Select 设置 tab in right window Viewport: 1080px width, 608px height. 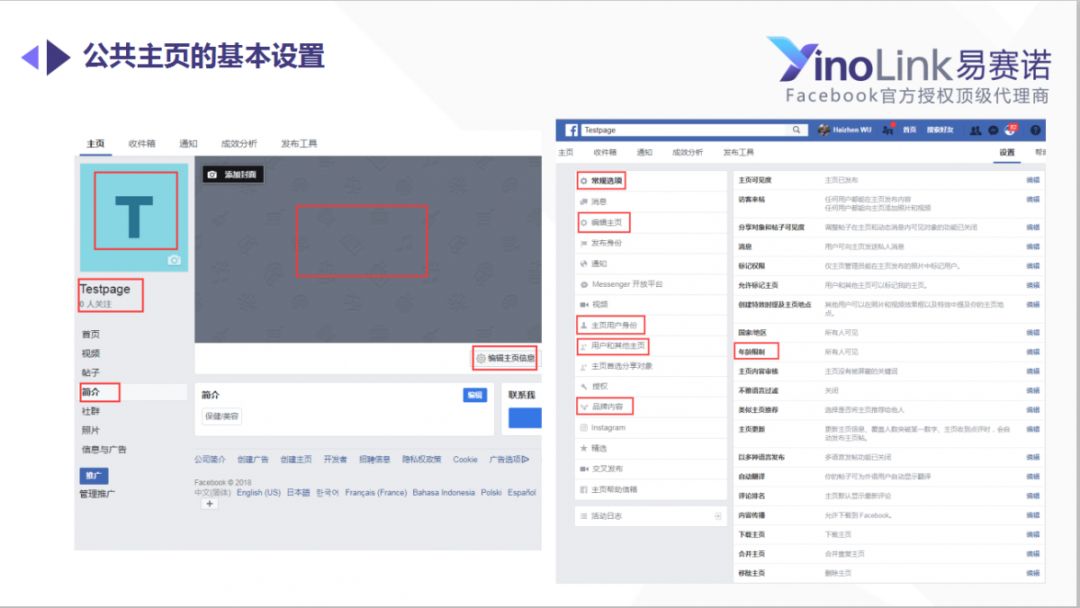(x=1007, y=152)
